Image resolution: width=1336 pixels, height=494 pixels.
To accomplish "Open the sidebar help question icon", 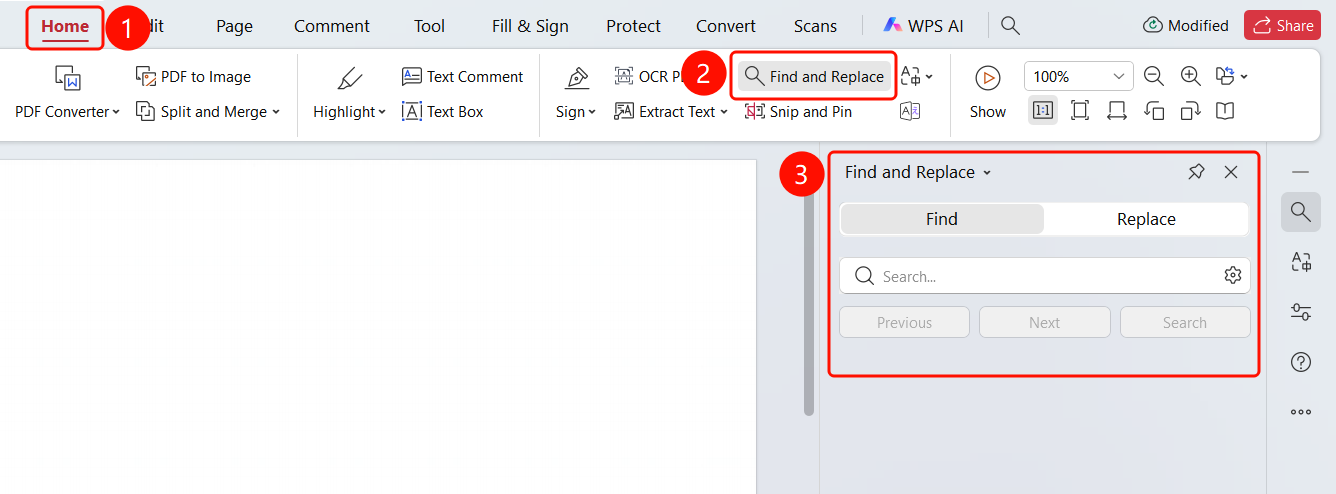I will (x=1301, y=362).
